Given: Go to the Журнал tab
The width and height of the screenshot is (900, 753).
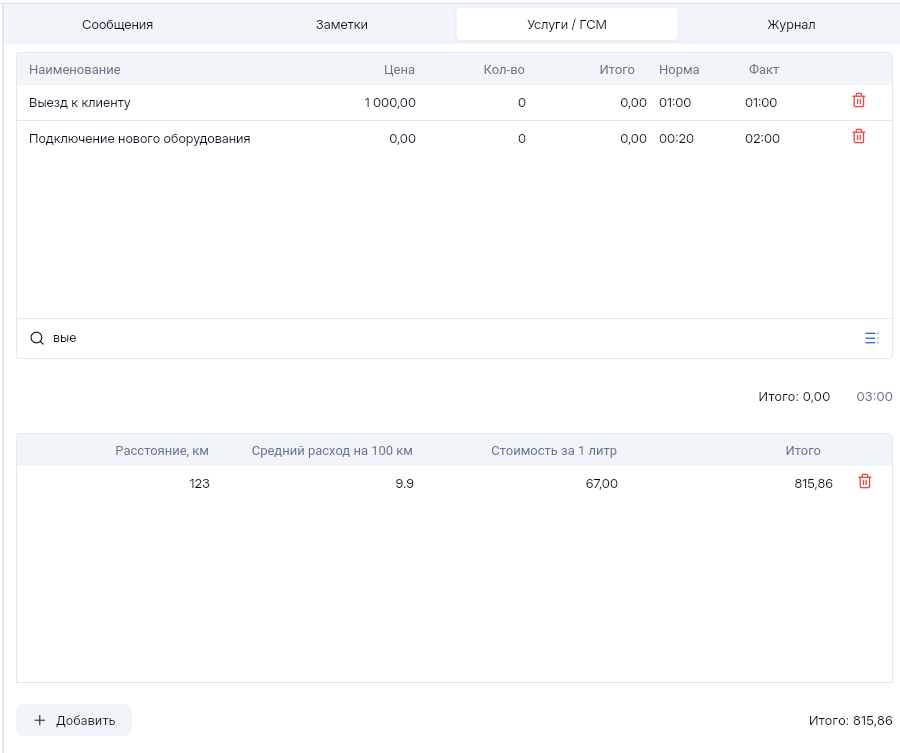Looking at the screenshot, I should (791, 24).
